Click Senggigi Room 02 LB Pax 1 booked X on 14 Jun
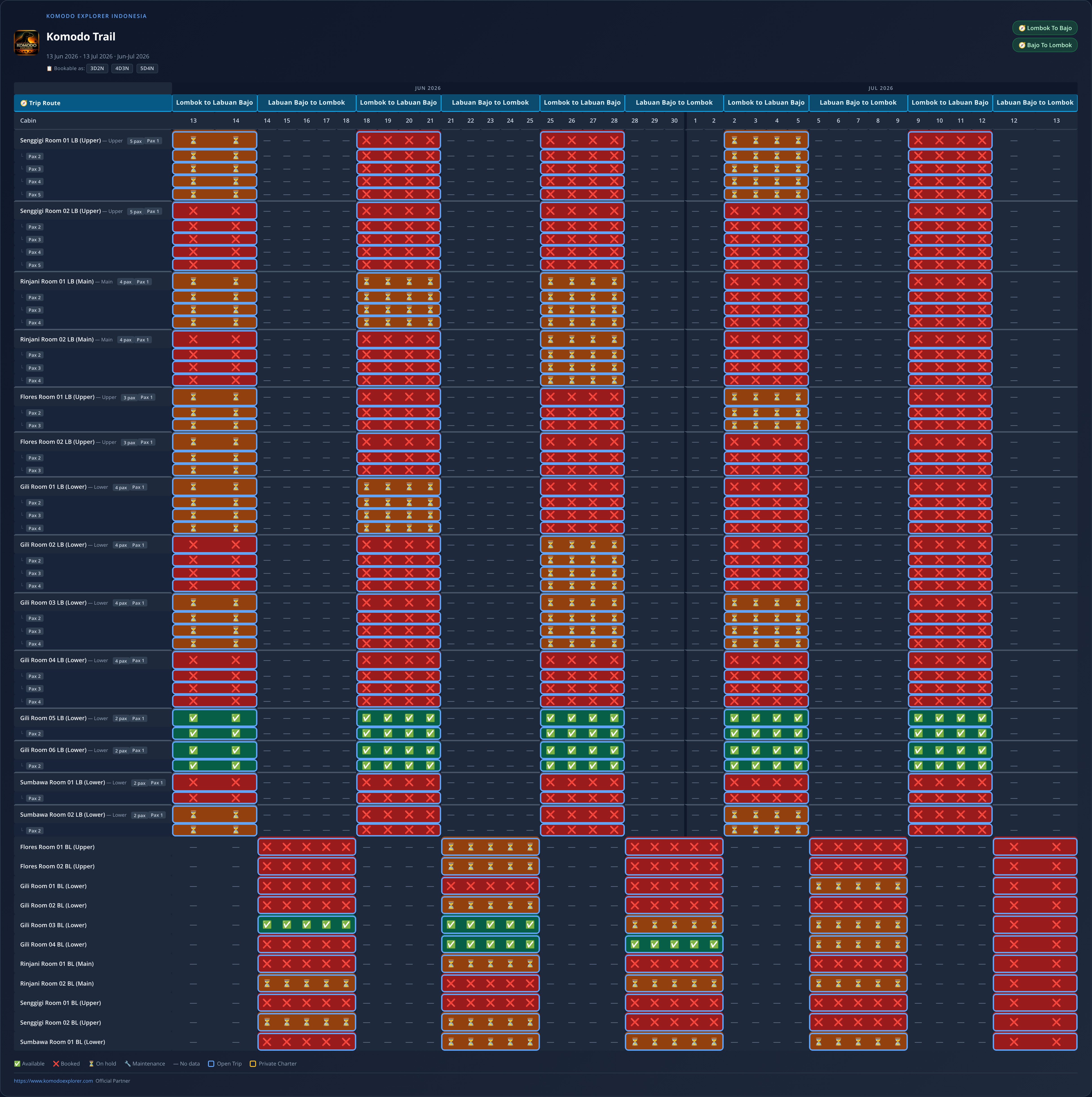 coord(236,211)
